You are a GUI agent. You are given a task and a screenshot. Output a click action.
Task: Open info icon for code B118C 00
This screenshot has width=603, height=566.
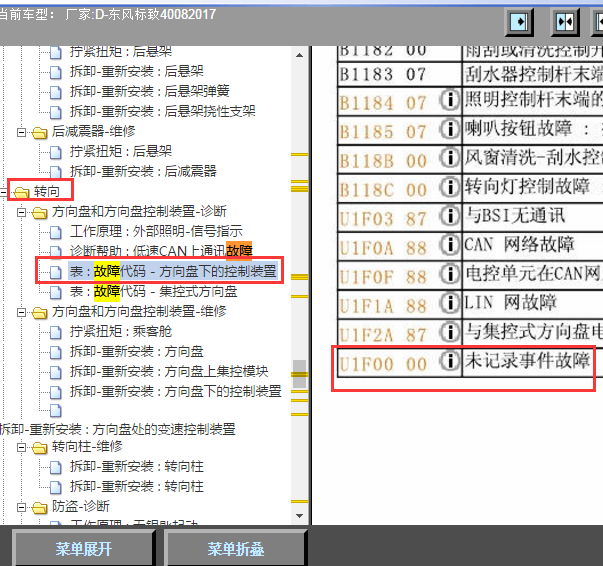pyautogui.click(x=450, y=187)
